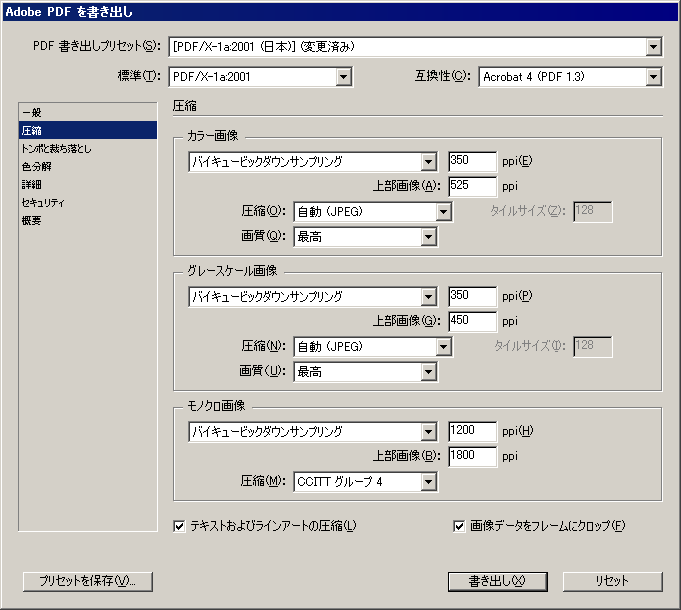Switch to the 詳細 category
Image resolution: width=681 pixels, height=610 pixels.
click(32, 184)
